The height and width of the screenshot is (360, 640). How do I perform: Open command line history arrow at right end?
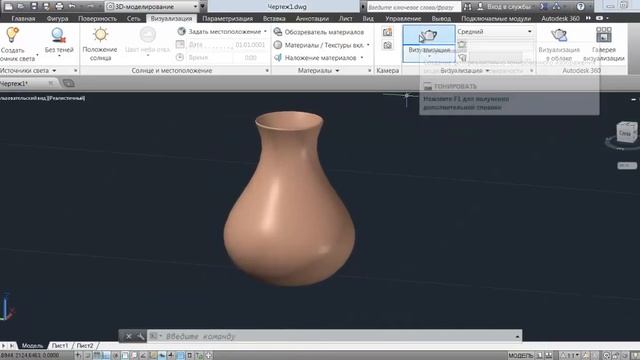tap(517, 336)
